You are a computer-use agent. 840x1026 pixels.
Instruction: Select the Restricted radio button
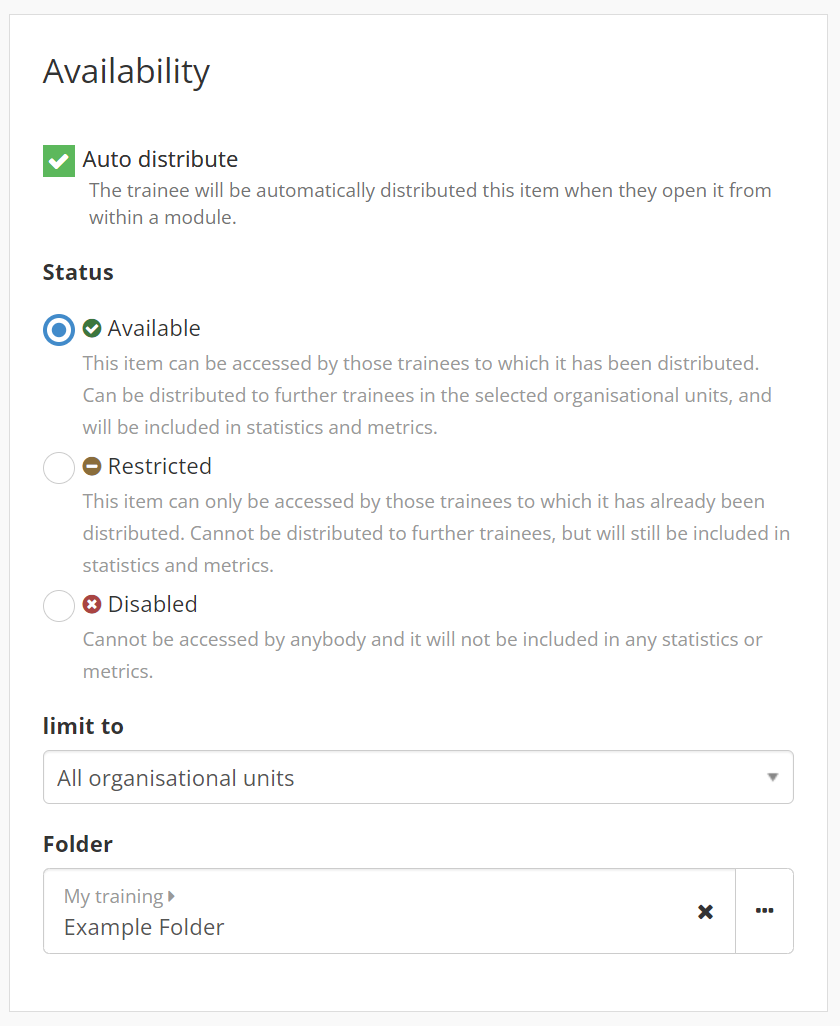[x=59, y=468]
